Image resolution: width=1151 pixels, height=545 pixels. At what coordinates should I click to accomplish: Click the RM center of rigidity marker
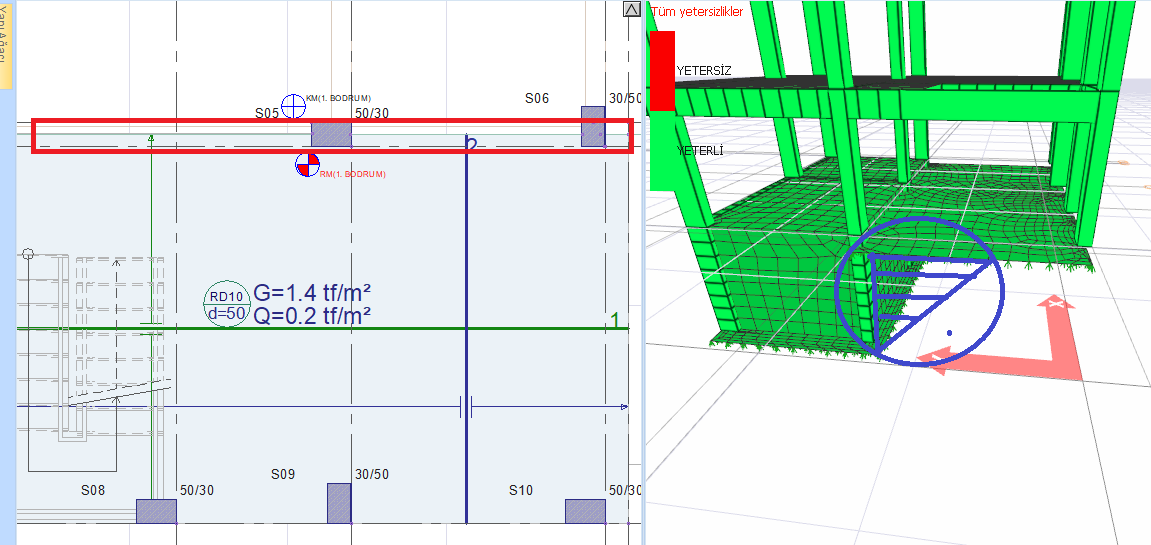pyautogui.click(x=308, y=165)
